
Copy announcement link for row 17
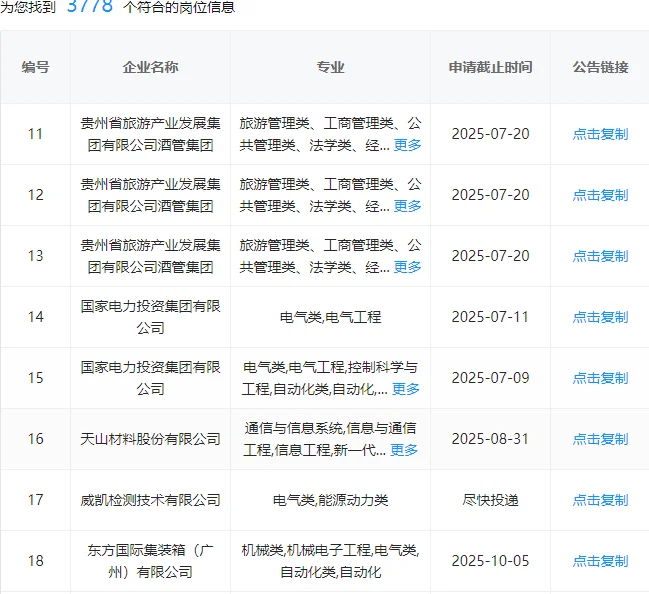(x=600, y=500)
